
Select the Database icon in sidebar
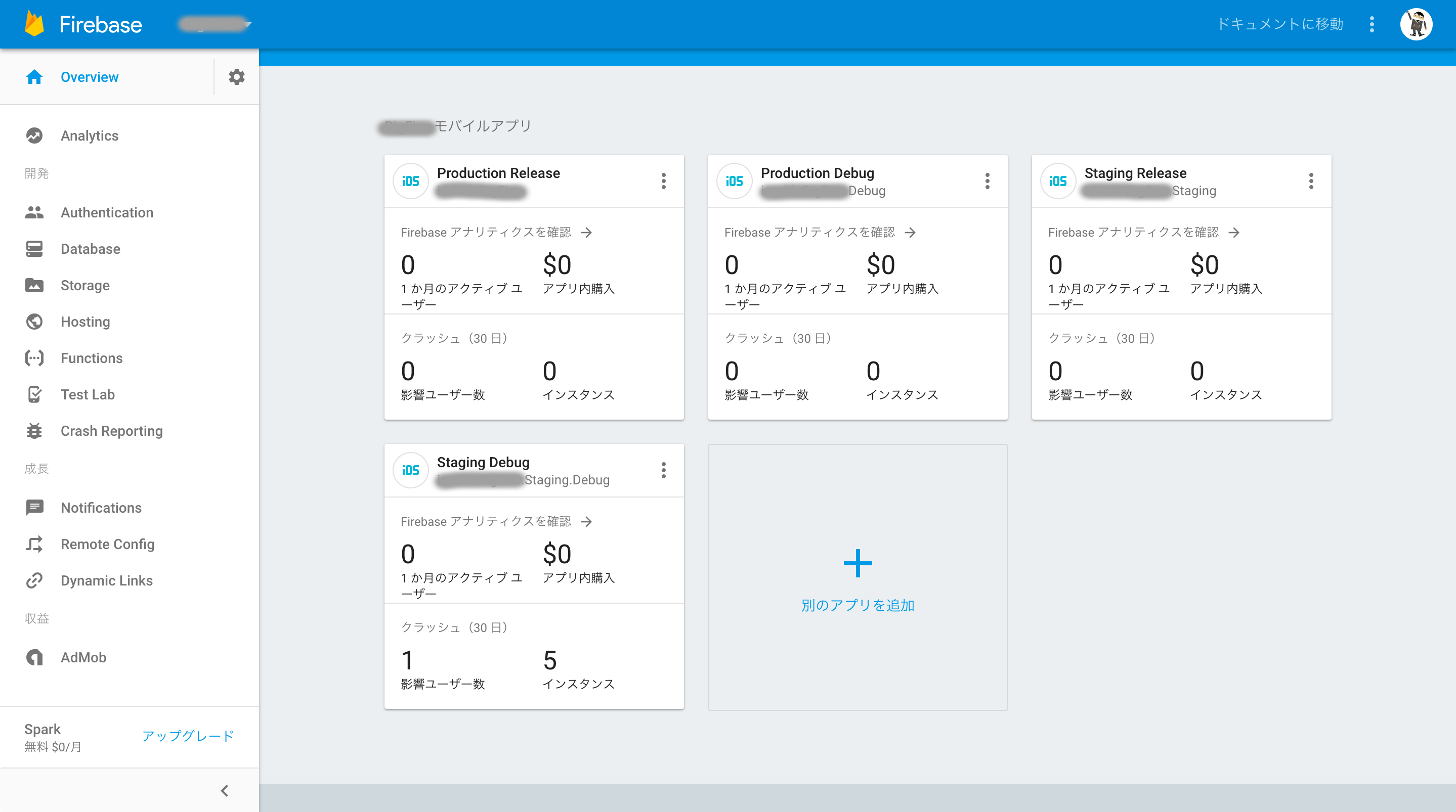34,249
